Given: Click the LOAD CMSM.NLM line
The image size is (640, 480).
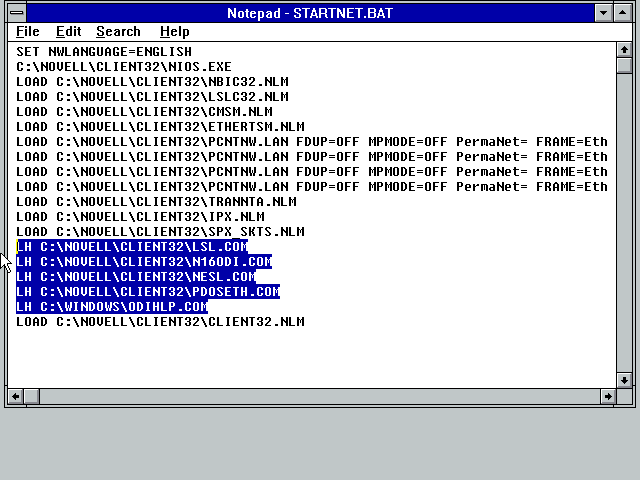Looking at the screenshot, I should [x=144, y=112].
